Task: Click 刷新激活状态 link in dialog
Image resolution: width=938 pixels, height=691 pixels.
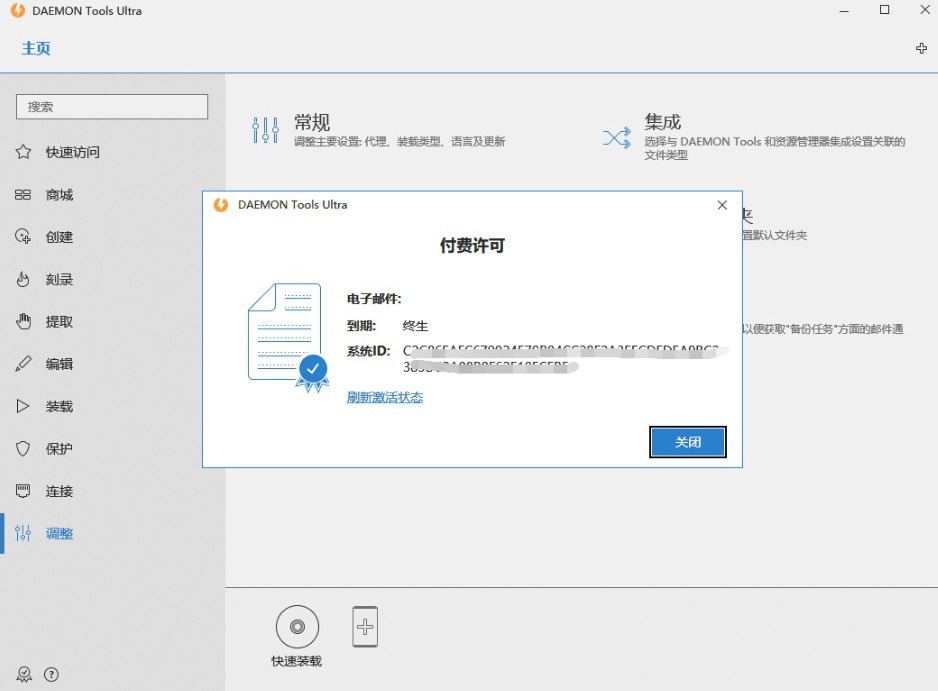Action: tap(385, 397)
